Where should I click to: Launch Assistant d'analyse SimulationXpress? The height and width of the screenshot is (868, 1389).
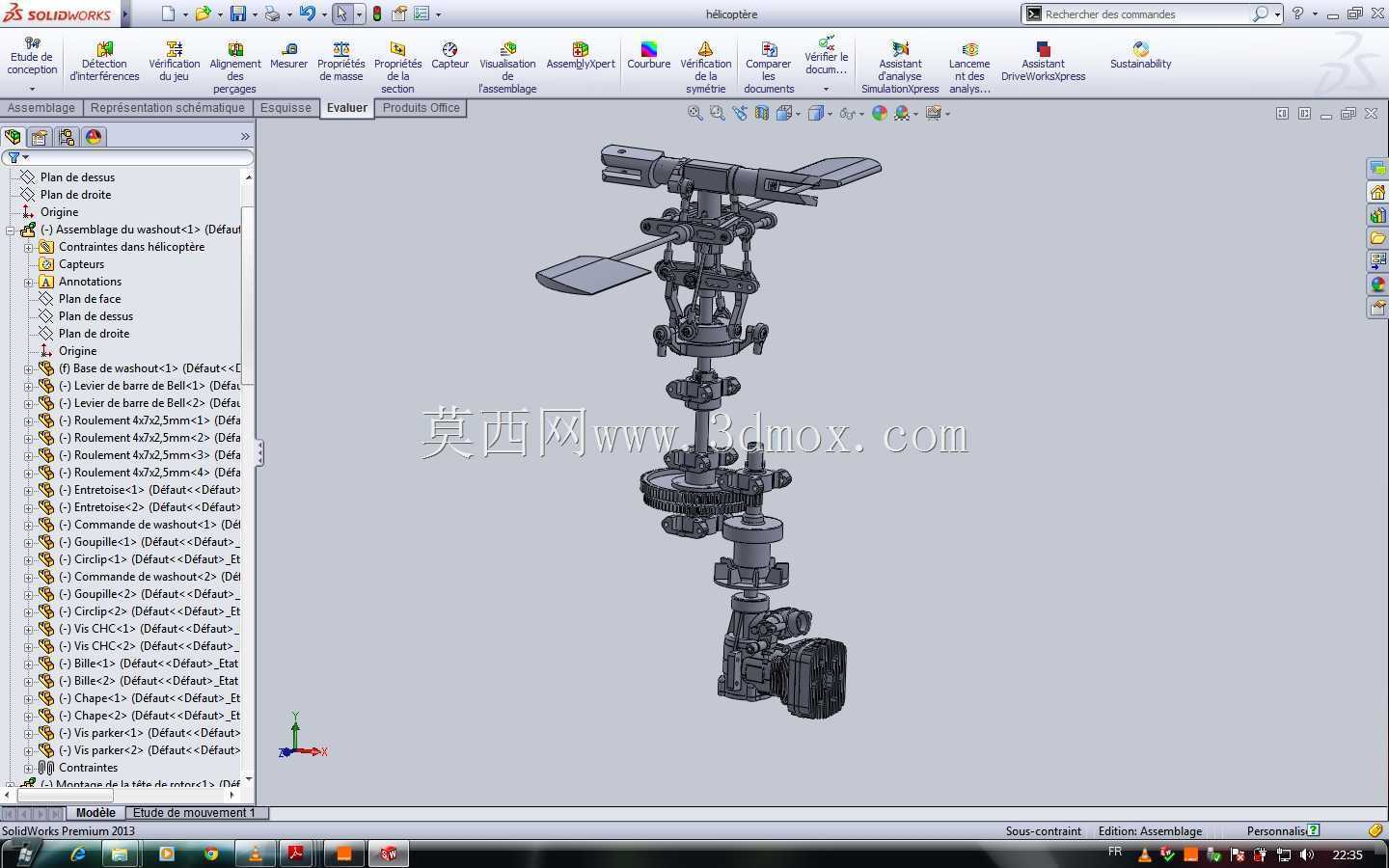[900, 68]
